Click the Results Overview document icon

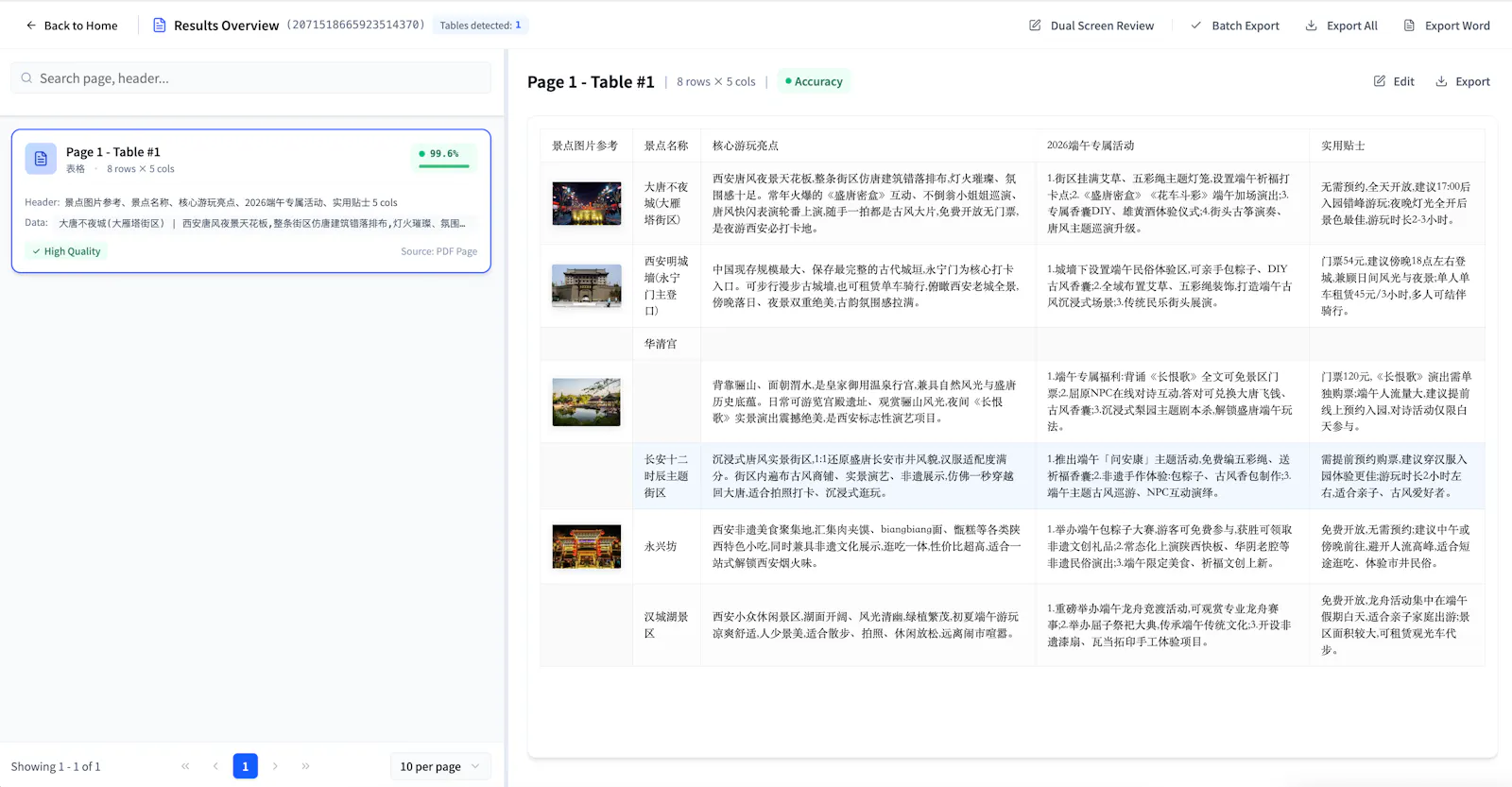159,26
